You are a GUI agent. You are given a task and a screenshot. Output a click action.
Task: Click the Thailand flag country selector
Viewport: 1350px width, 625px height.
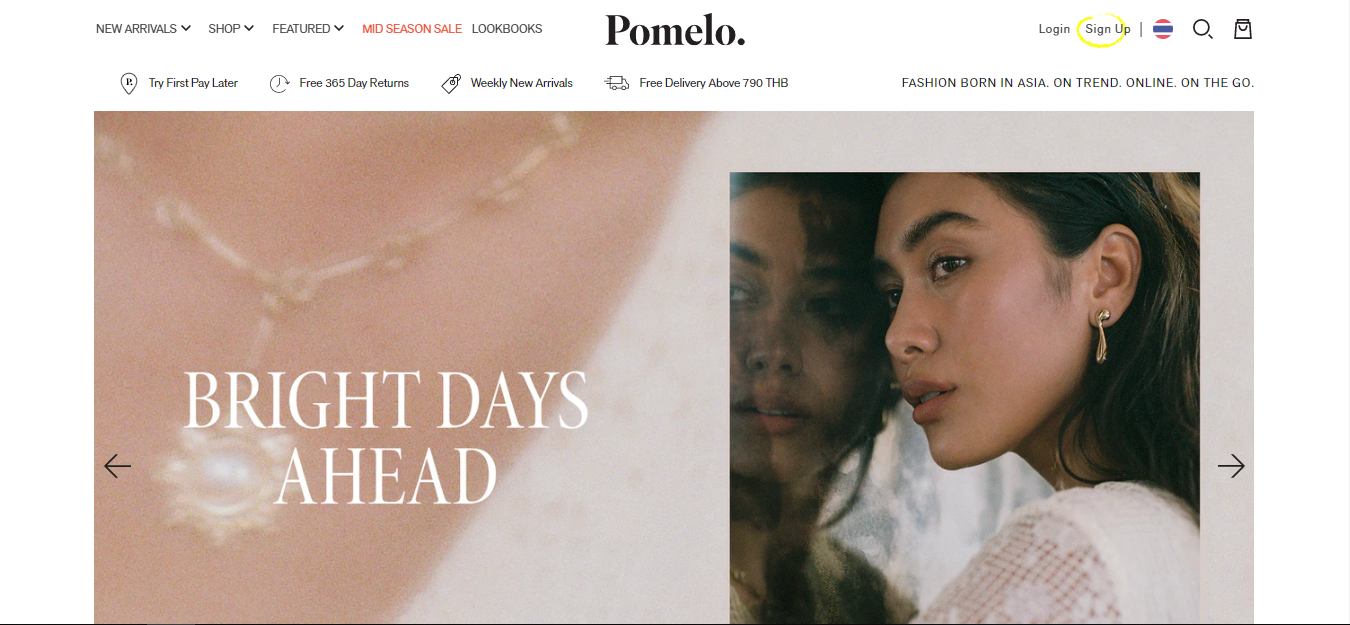(x=1162, y=29)
